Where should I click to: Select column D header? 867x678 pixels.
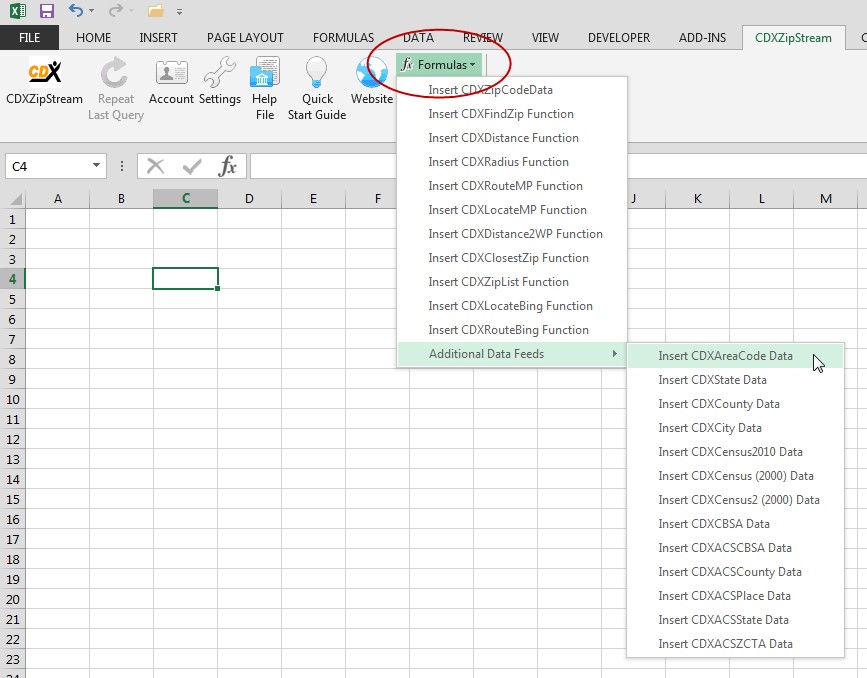point(249,199)
